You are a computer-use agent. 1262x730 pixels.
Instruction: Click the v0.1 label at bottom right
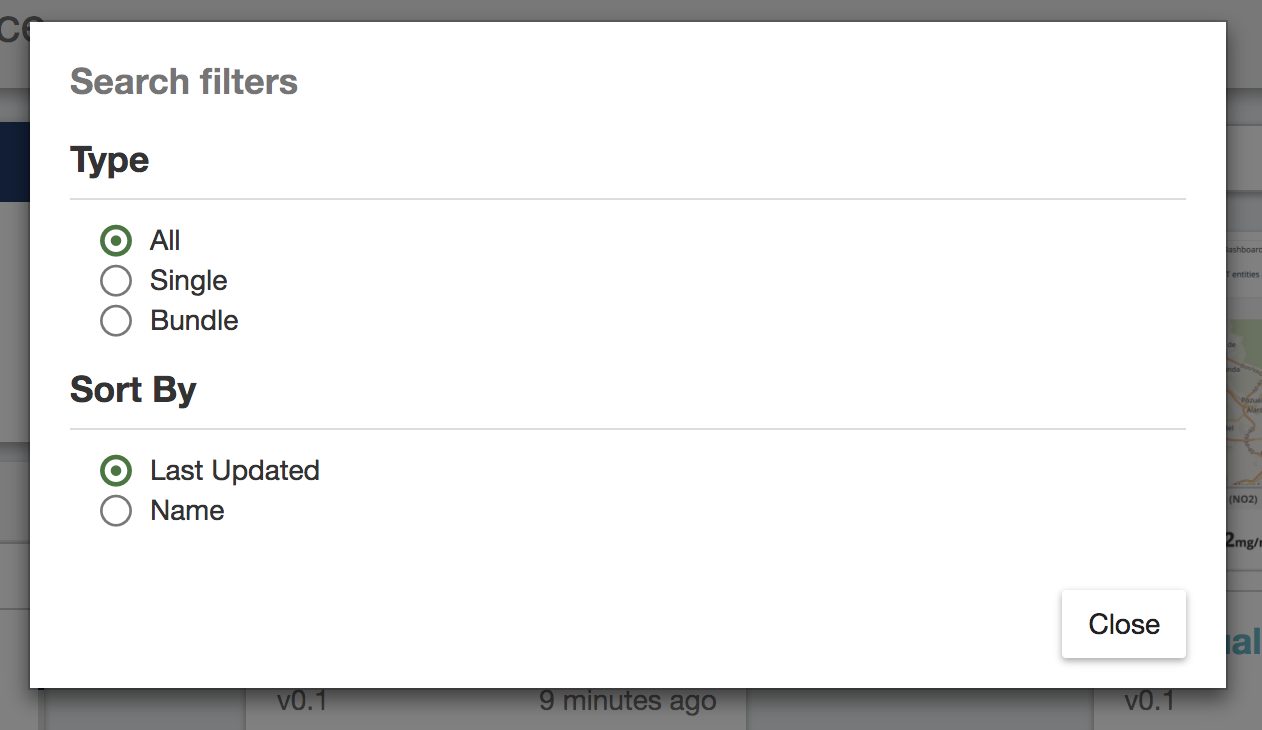[x=1150, y=701]
